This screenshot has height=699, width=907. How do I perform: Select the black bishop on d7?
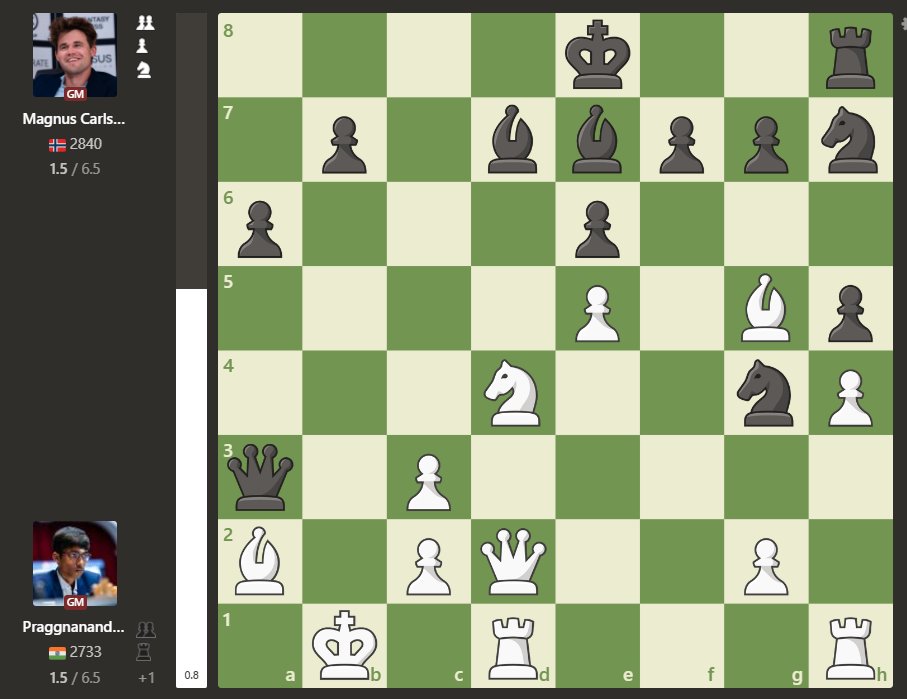[513, 139]
